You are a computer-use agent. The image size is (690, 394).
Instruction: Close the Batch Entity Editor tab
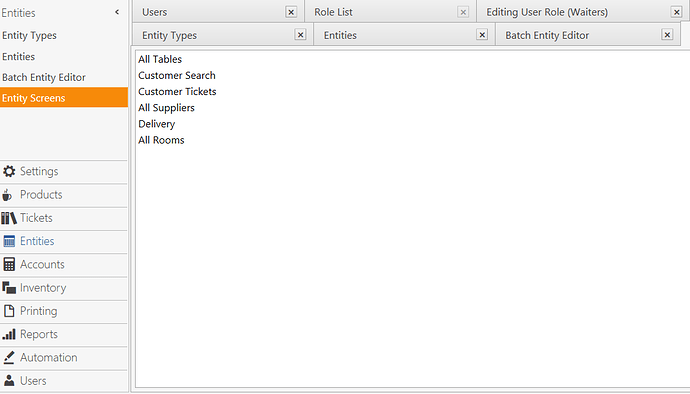click(668, 35)
